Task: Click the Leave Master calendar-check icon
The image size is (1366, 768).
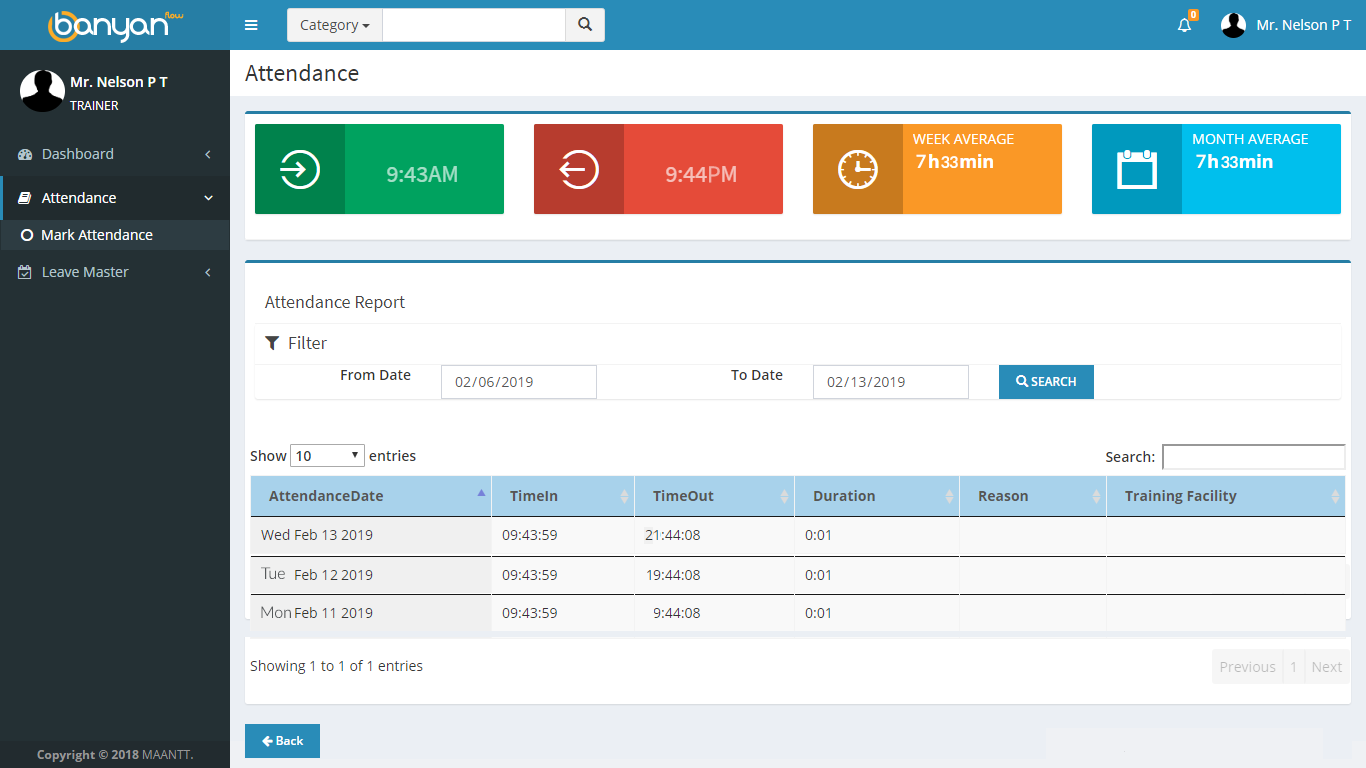Action: click(26, 272)
